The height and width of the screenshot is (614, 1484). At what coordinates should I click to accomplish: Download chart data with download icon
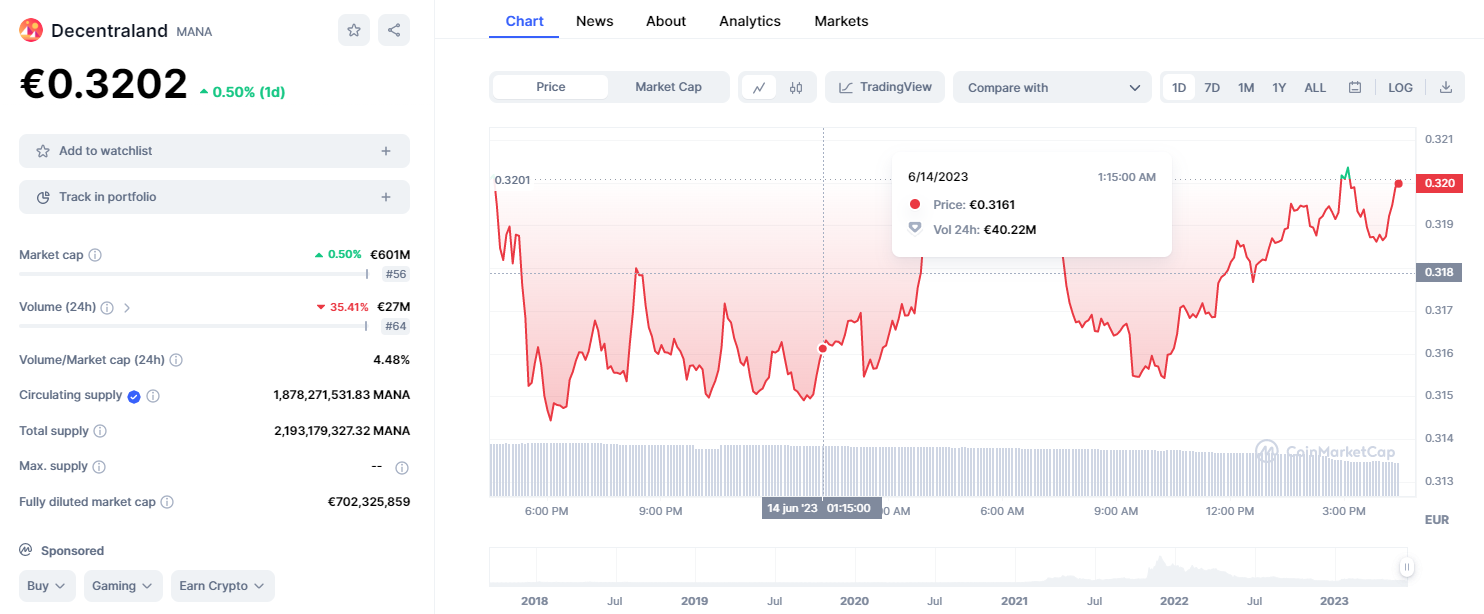(x=1445, y=87)
